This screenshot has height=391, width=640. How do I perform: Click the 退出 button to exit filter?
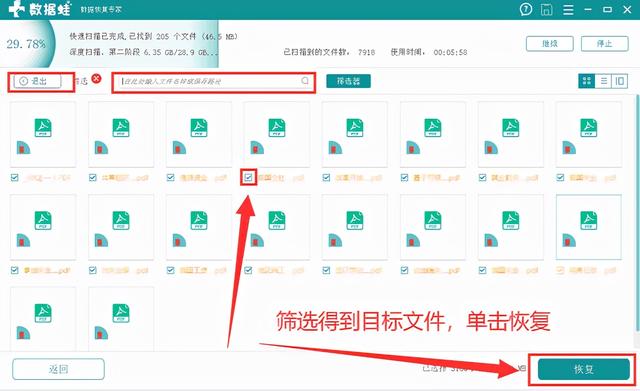[38, 81]
